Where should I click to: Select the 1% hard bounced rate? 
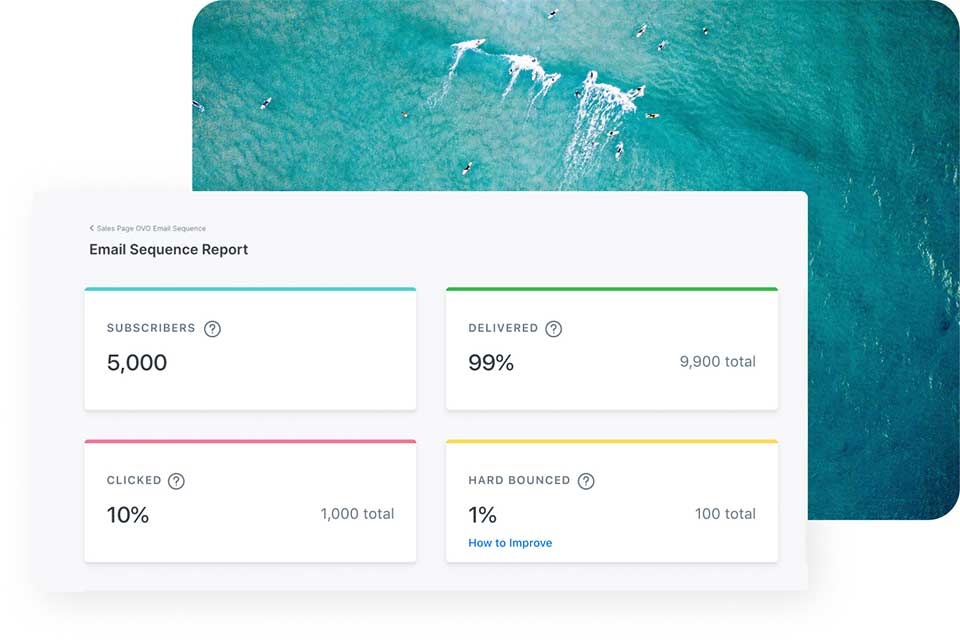pos(482,515)
